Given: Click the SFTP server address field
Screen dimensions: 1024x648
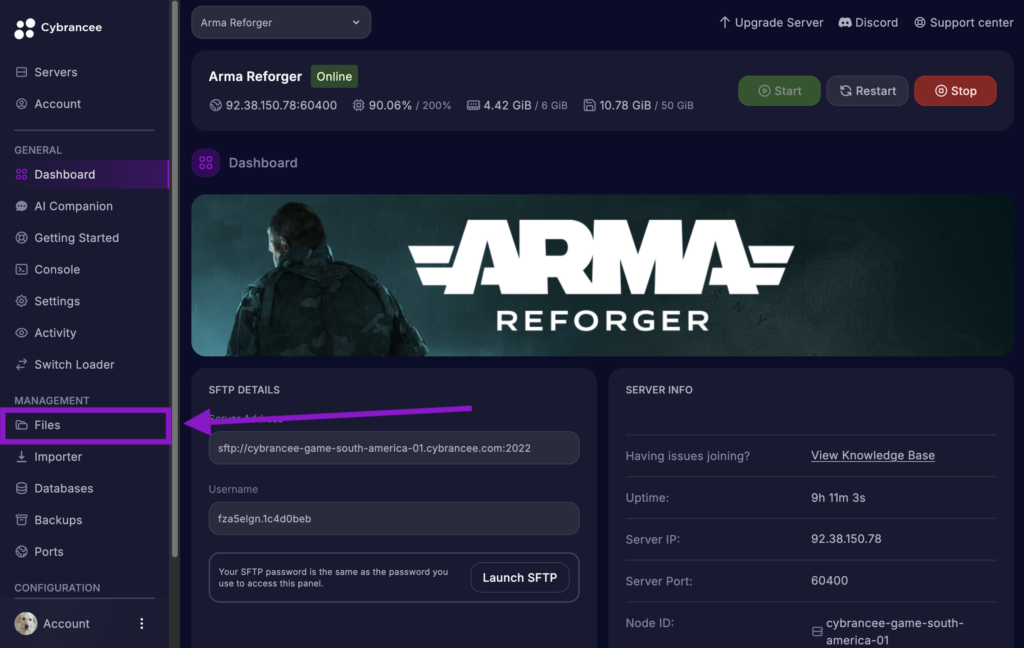Looking at the screenshot, I should pyautogui.click(x=394, y=448).
